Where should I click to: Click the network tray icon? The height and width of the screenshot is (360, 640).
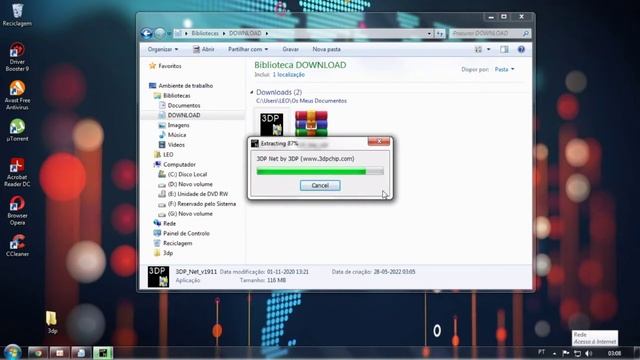[577, 353]
